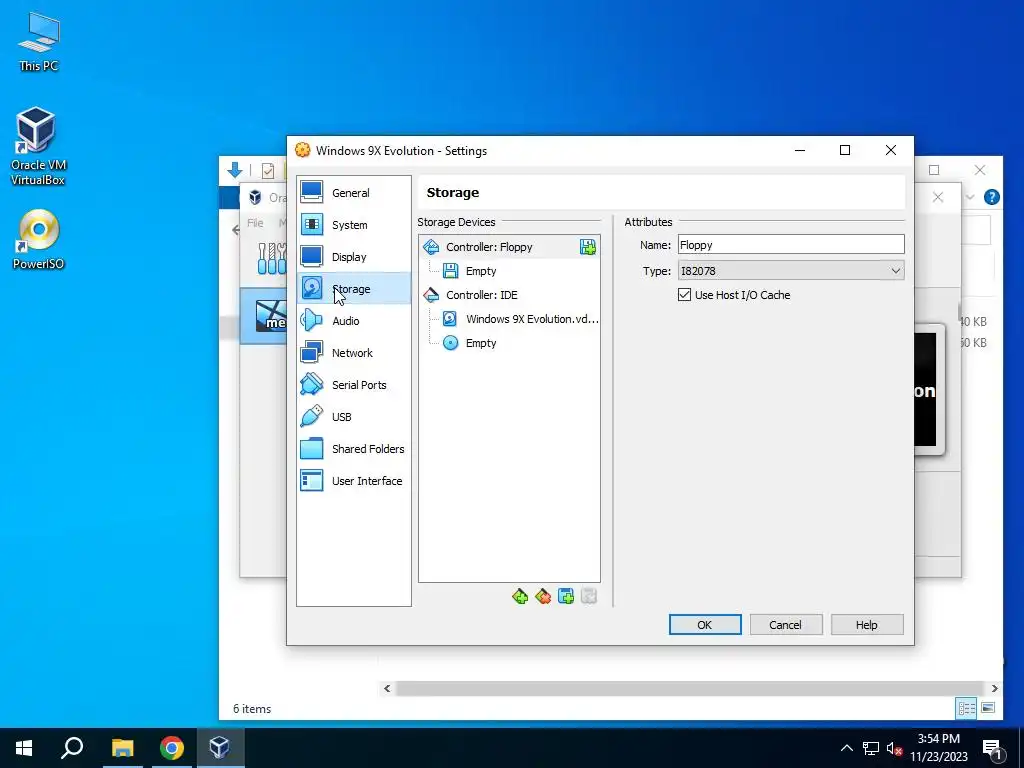Viewport: 1024px width, 768px height.
Task: Click the USB plug icon
Action: pos(312,416)
